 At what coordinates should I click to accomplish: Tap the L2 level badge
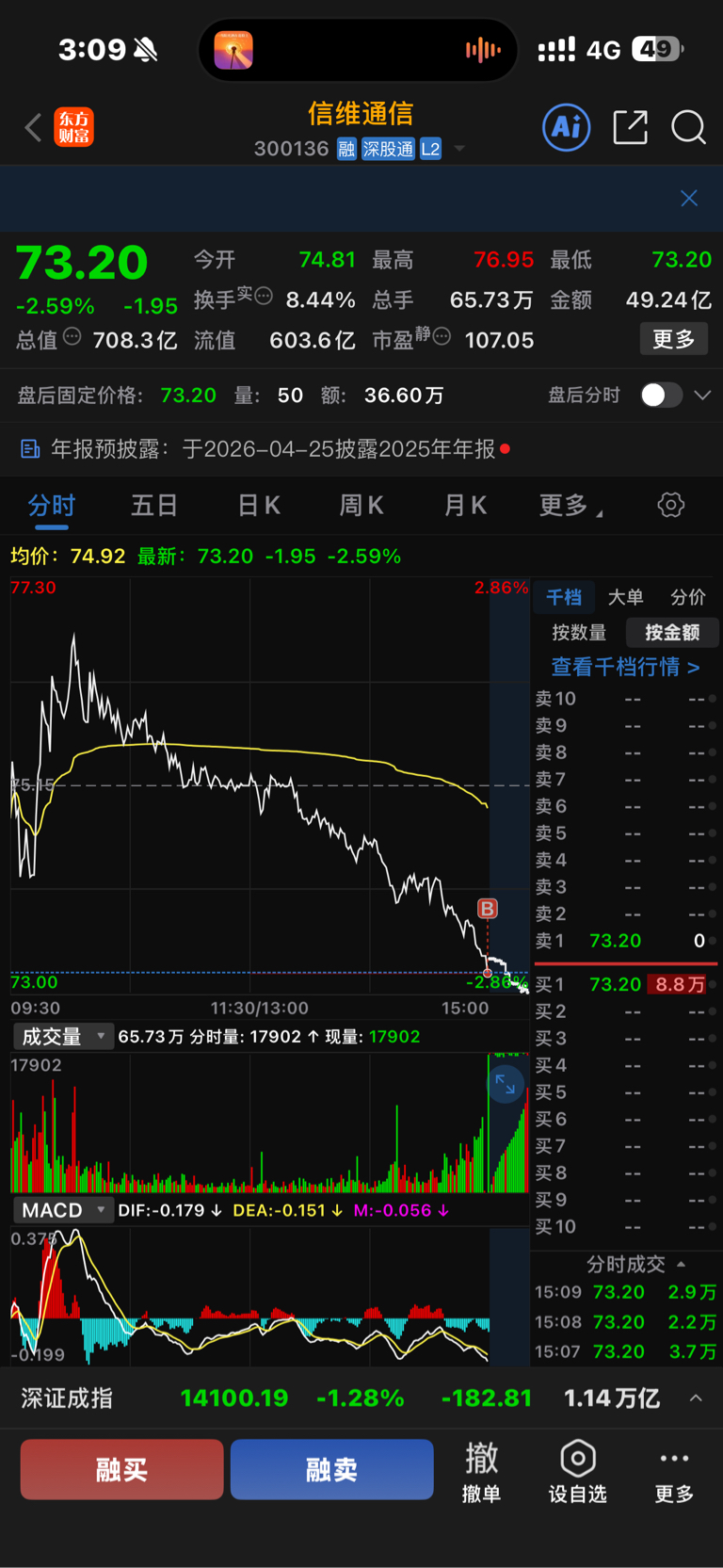click(x=430, y=149)
